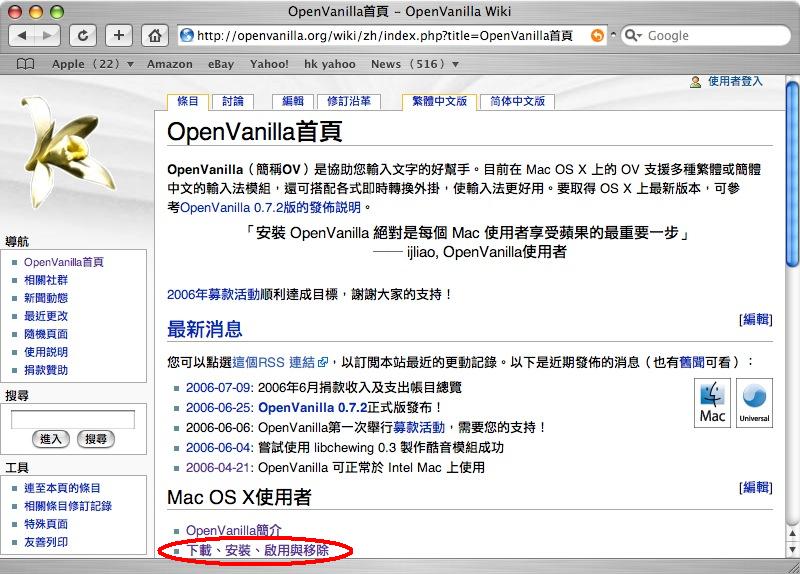The width and height of the screenshot is (800, 574).
Task: Select the 简体中文版 tab
Action: click(x=517, y=102)
